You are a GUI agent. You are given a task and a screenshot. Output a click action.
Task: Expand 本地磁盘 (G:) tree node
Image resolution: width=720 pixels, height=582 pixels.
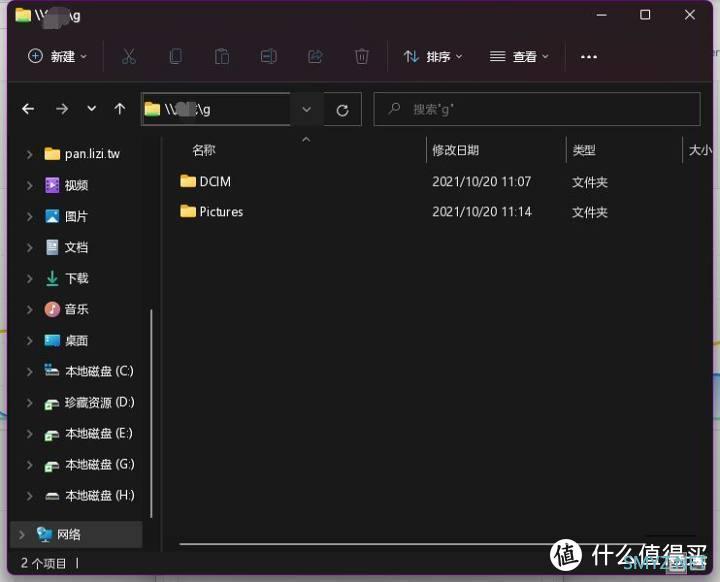29,465
